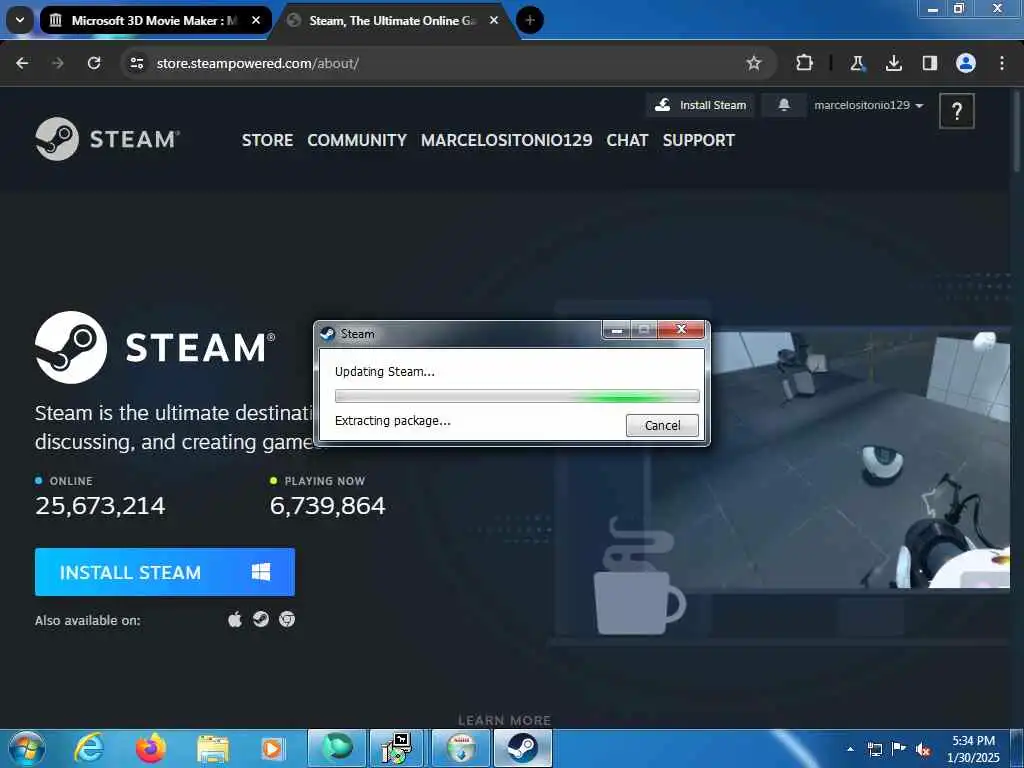Click the header Install Steam button
The width and height of the screenshot is (1024, 768).
700,105
